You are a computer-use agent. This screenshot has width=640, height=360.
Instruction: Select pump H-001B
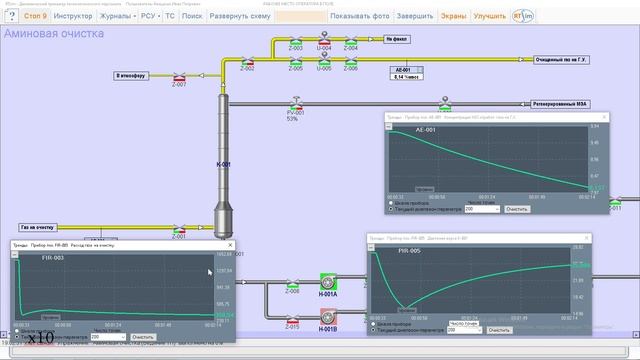[328, 317]
